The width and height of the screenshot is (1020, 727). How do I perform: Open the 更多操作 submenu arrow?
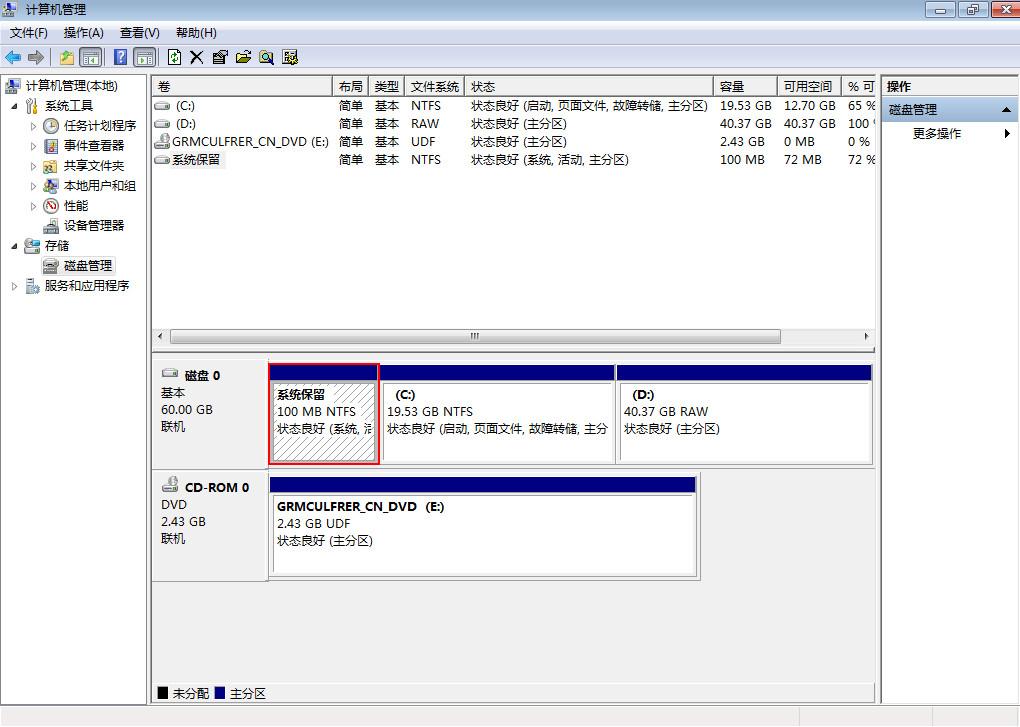coord(1006,133)
